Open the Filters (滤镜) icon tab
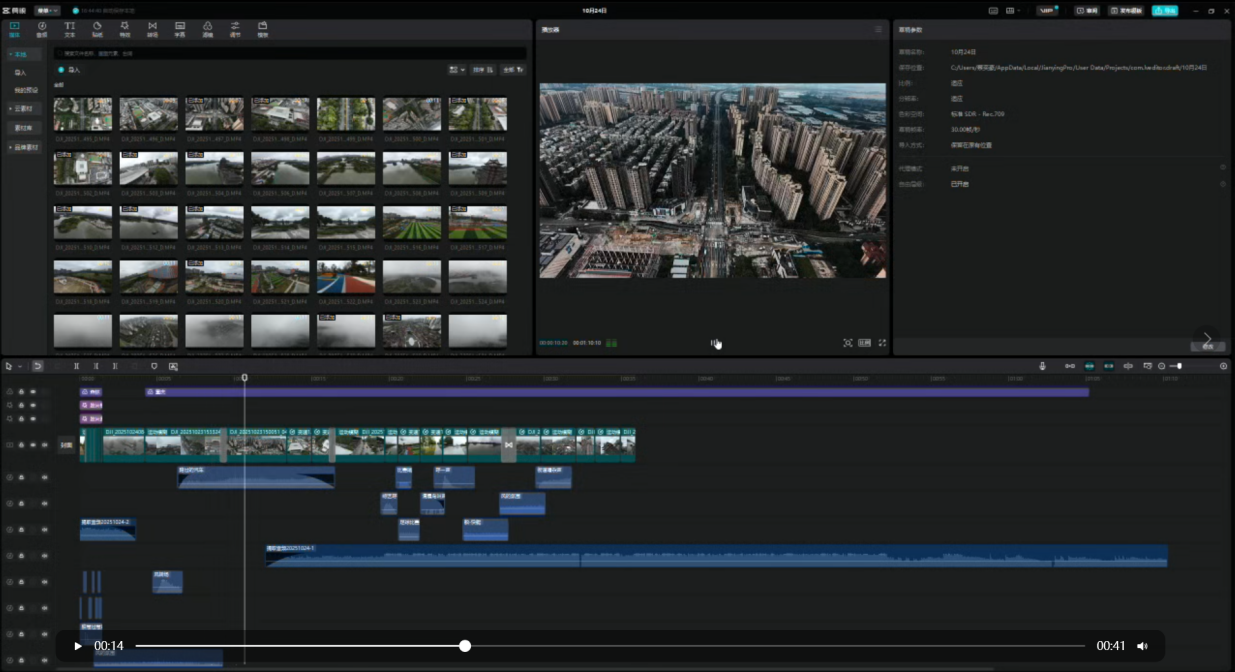The height and width of the screenshot is (672, 1235). (x=207, y=29)
